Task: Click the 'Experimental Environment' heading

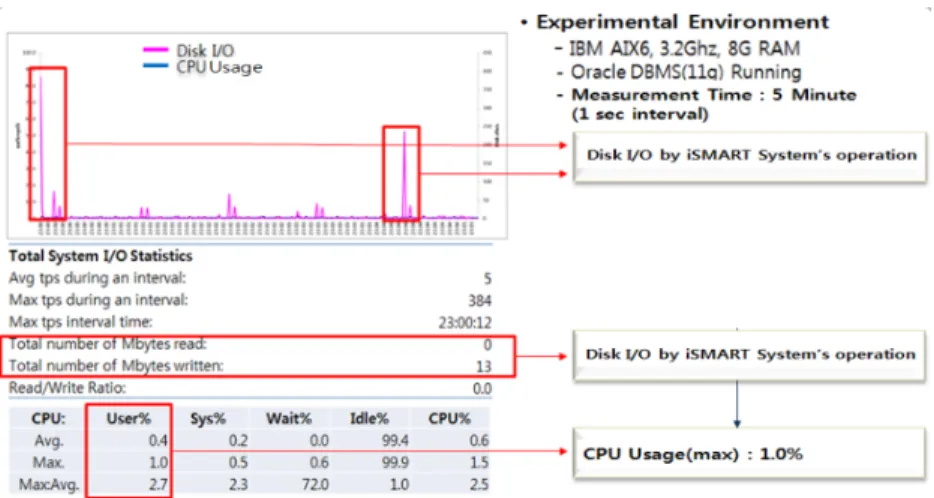Action: (x=683, y=22)
